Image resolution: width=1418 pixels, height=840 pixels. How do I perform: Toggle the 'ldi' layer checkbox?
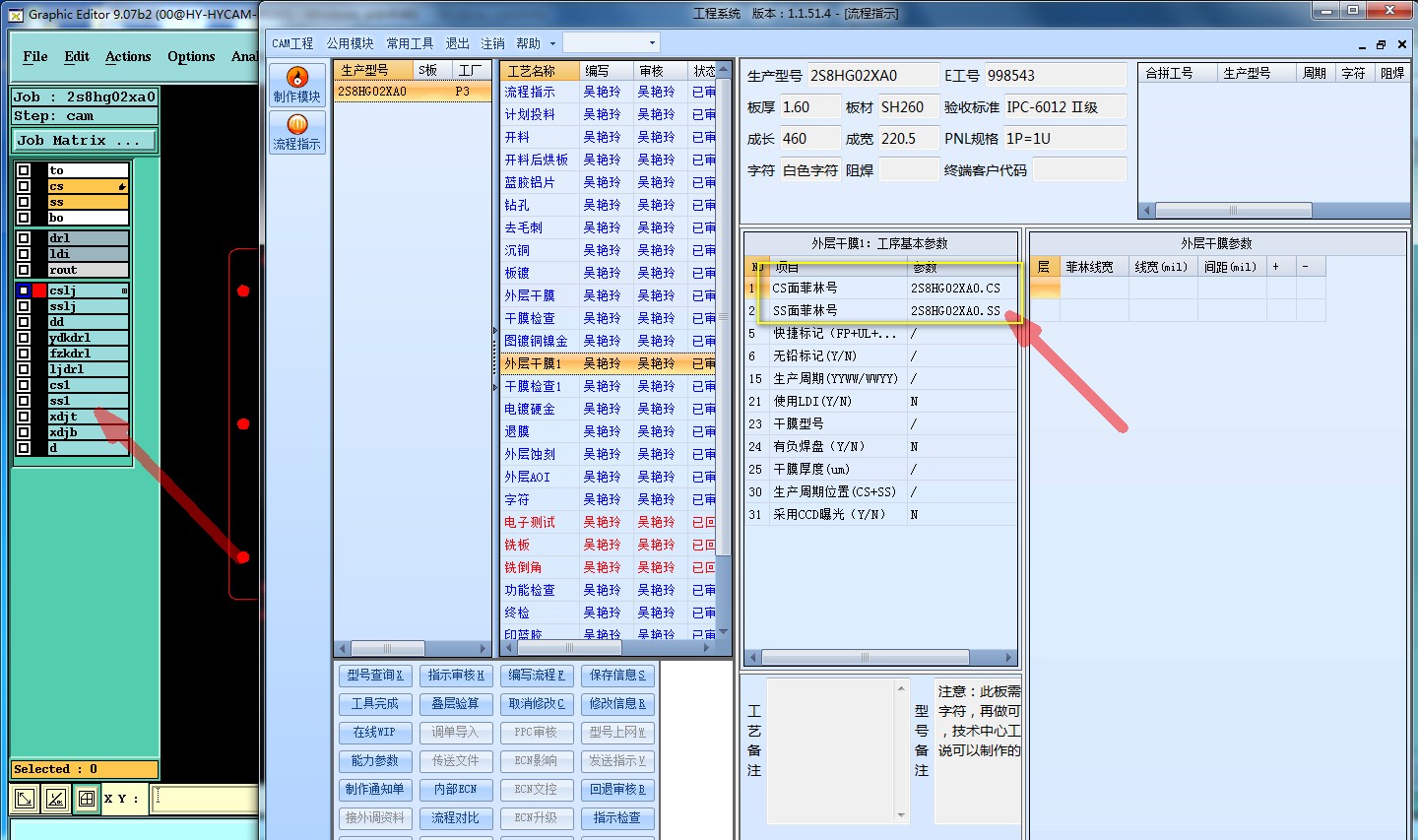[24, 254]
